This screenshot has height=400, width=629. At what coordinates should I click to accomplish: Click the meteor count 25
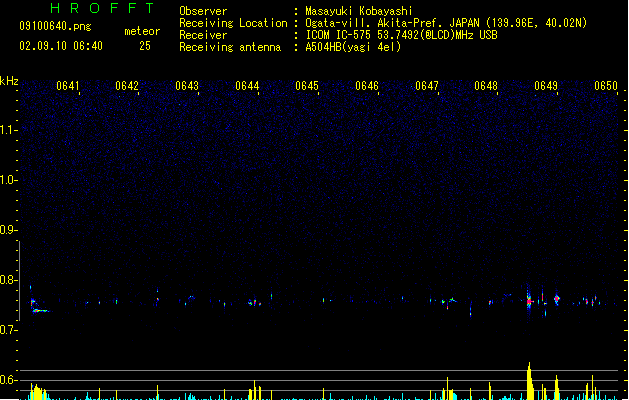pos(145,46)
